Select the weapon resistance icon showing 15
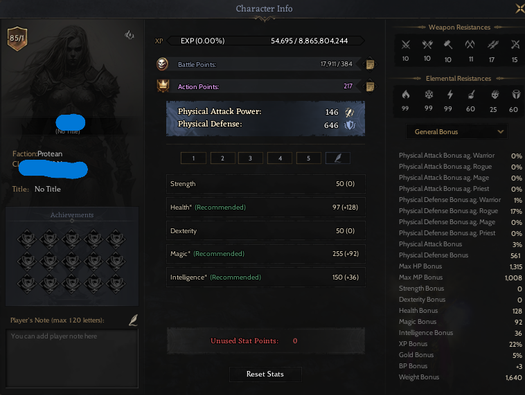Screen dimensions: 525x395 [x=515, y=45]
